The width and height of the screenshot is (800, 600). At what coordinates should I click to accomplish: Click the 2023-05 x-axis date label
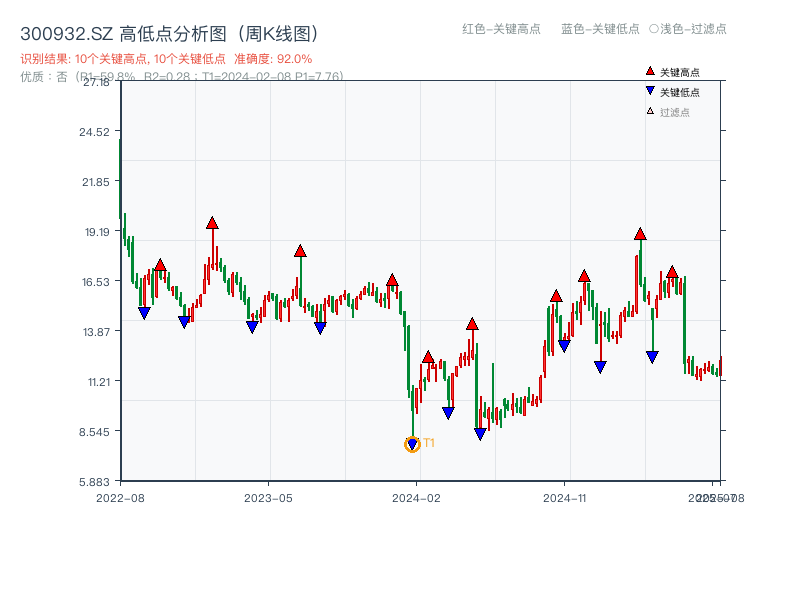point(268,497)
